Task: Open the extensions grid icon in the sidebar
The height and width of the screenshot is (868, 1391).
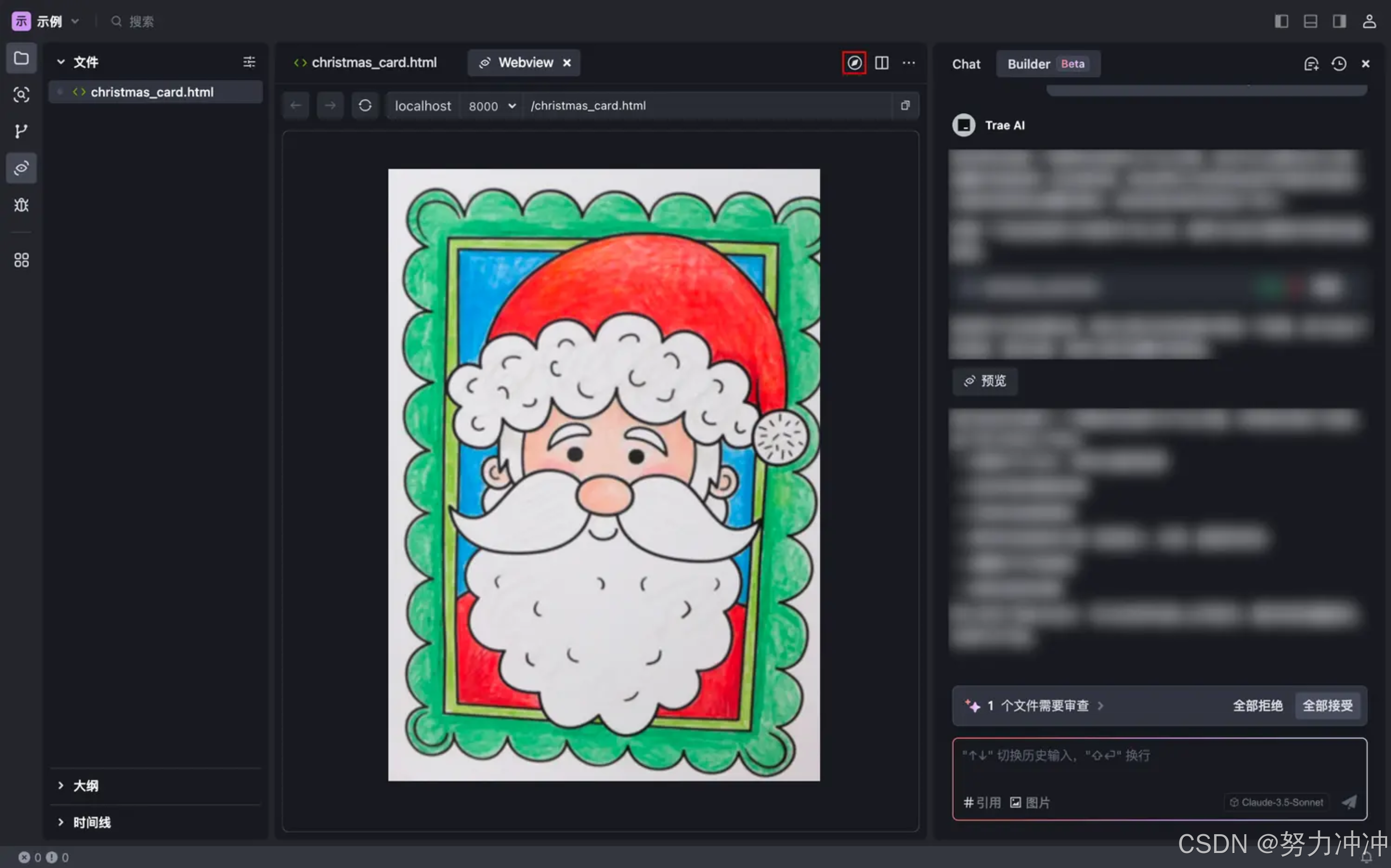Action: (21, 260)
